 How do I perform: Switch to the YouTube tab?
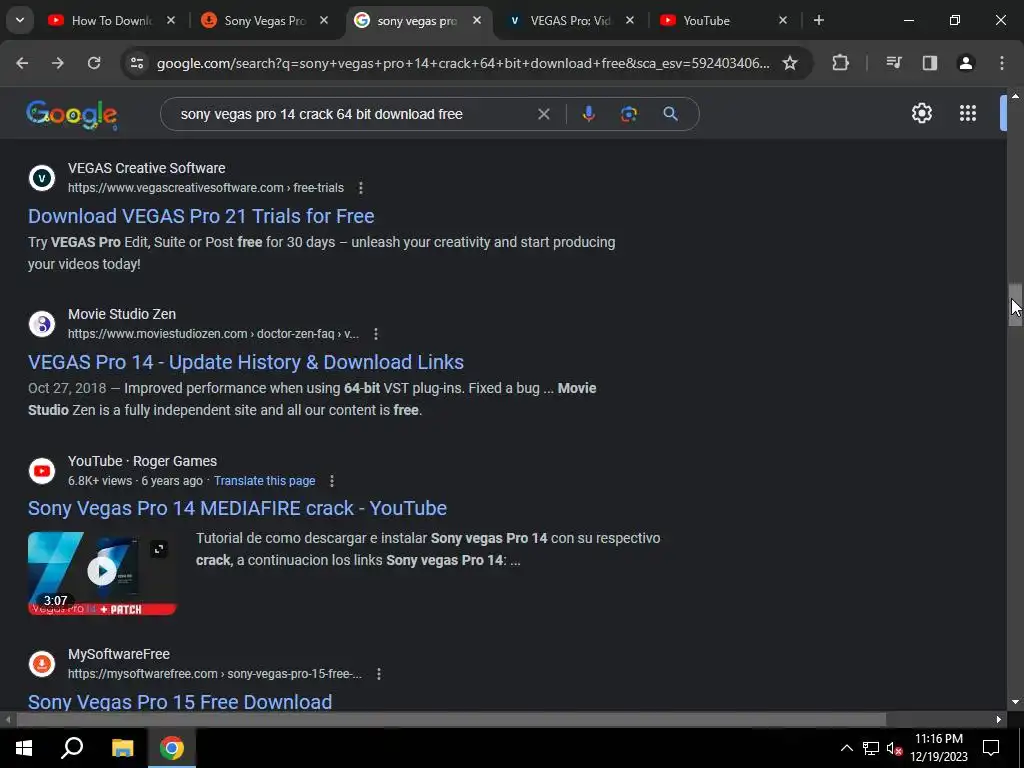pyautogui.click(x=706, y=21)
